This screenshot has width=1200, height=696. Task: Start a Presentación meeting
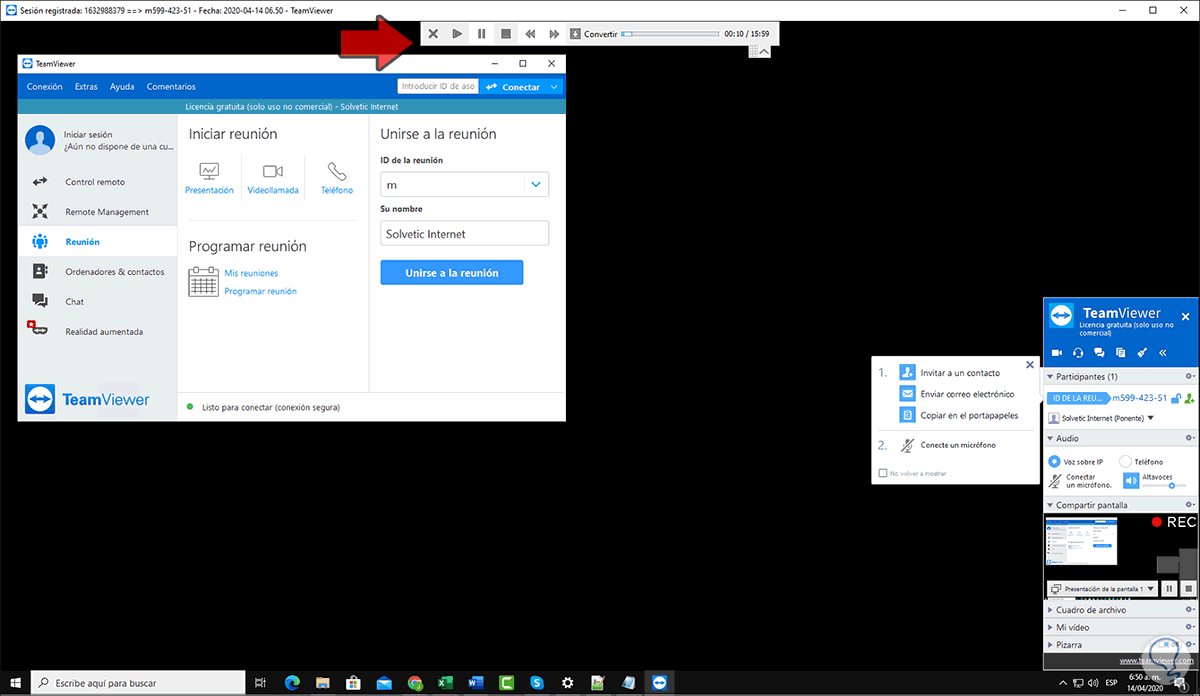(x=209, y=178)
